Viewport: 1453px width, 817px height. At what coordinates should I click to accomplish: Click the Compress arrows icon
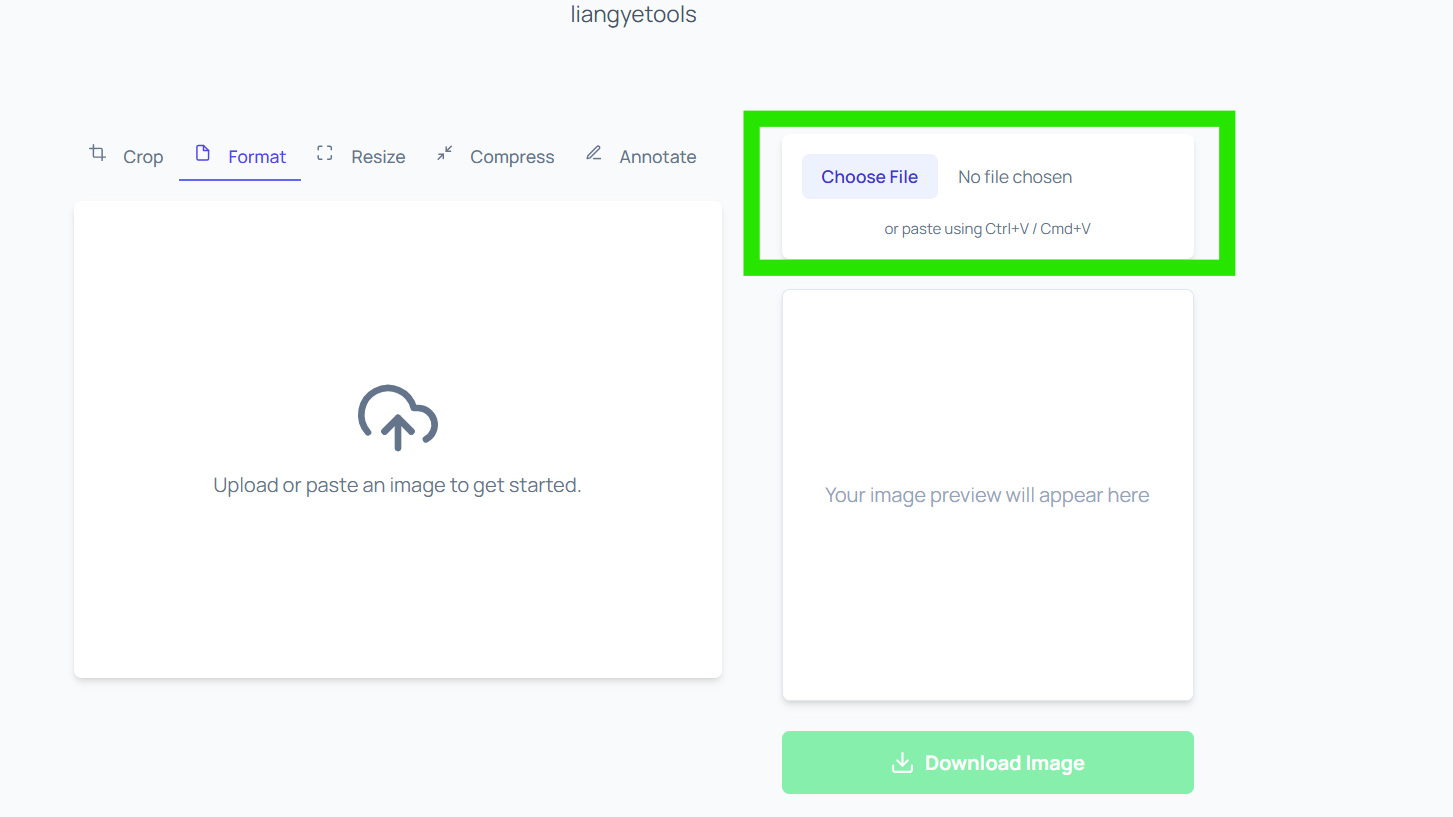click(444, 154)
